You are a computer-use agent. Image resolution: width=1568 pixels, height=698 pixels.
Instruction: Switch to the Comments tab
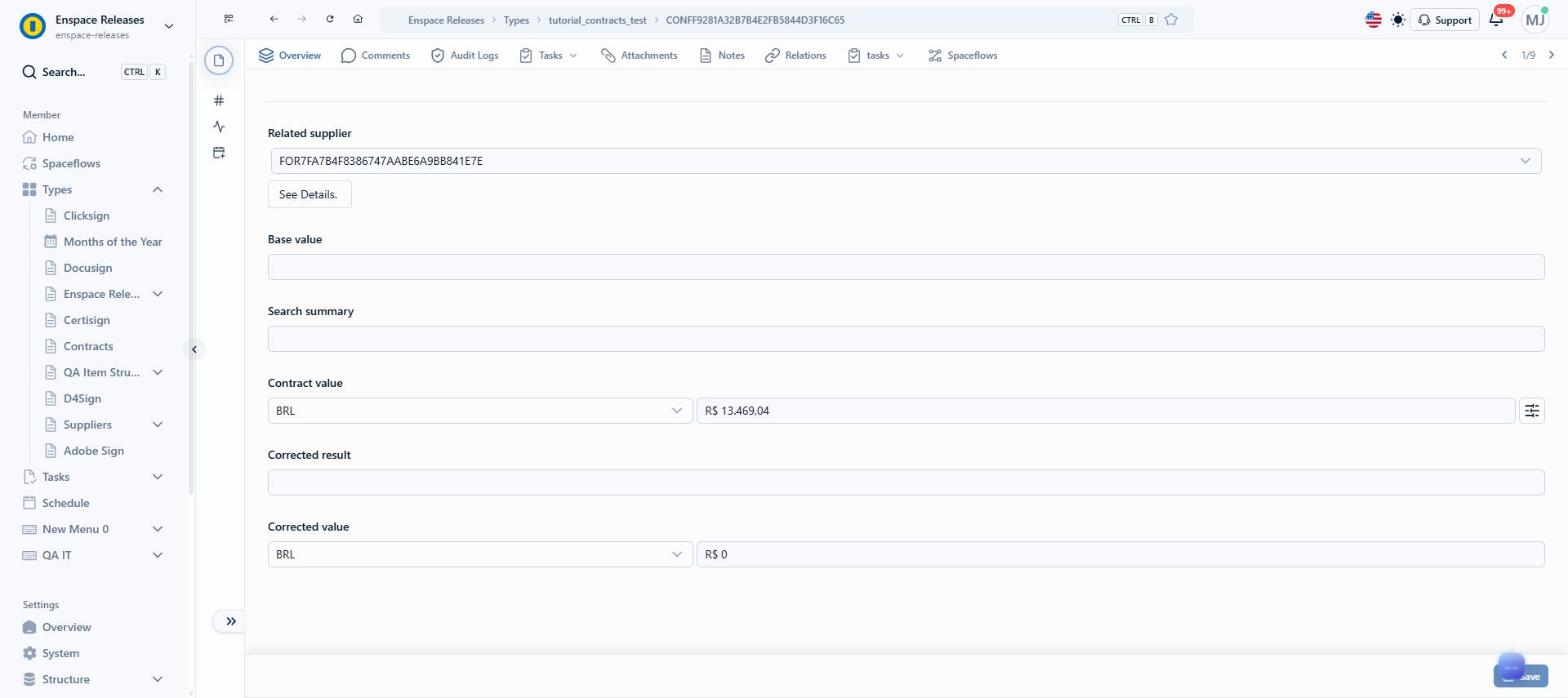click(375, 55)
